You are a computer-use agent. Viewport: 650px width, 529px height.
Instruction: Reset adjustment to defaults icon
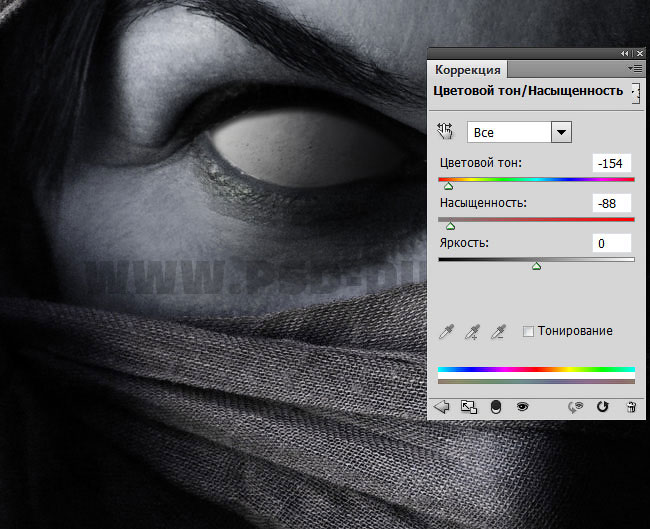pos(602,407)
